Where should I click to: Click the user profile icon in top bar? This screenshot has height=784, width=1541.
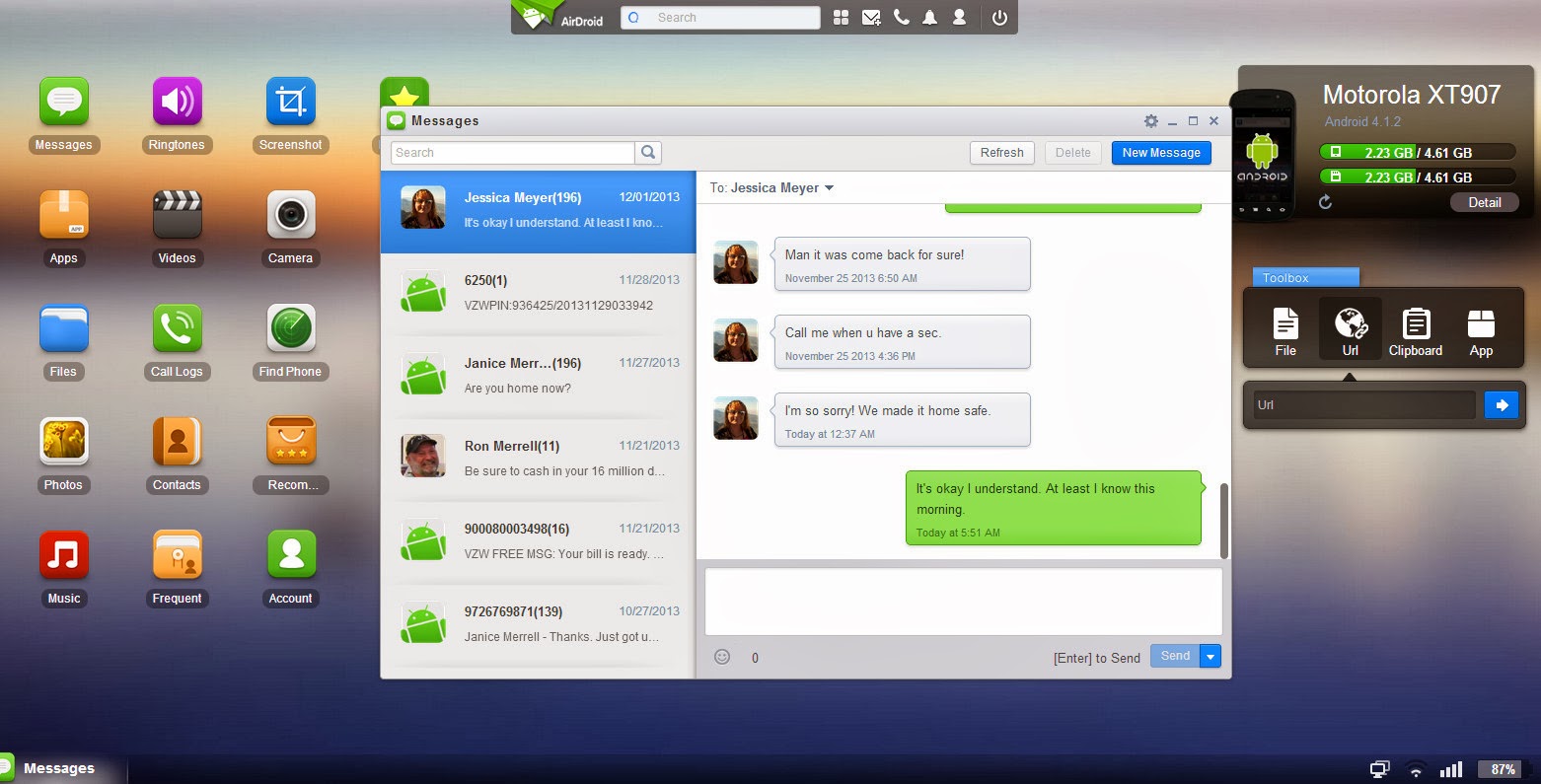click(x=959, y=18)
